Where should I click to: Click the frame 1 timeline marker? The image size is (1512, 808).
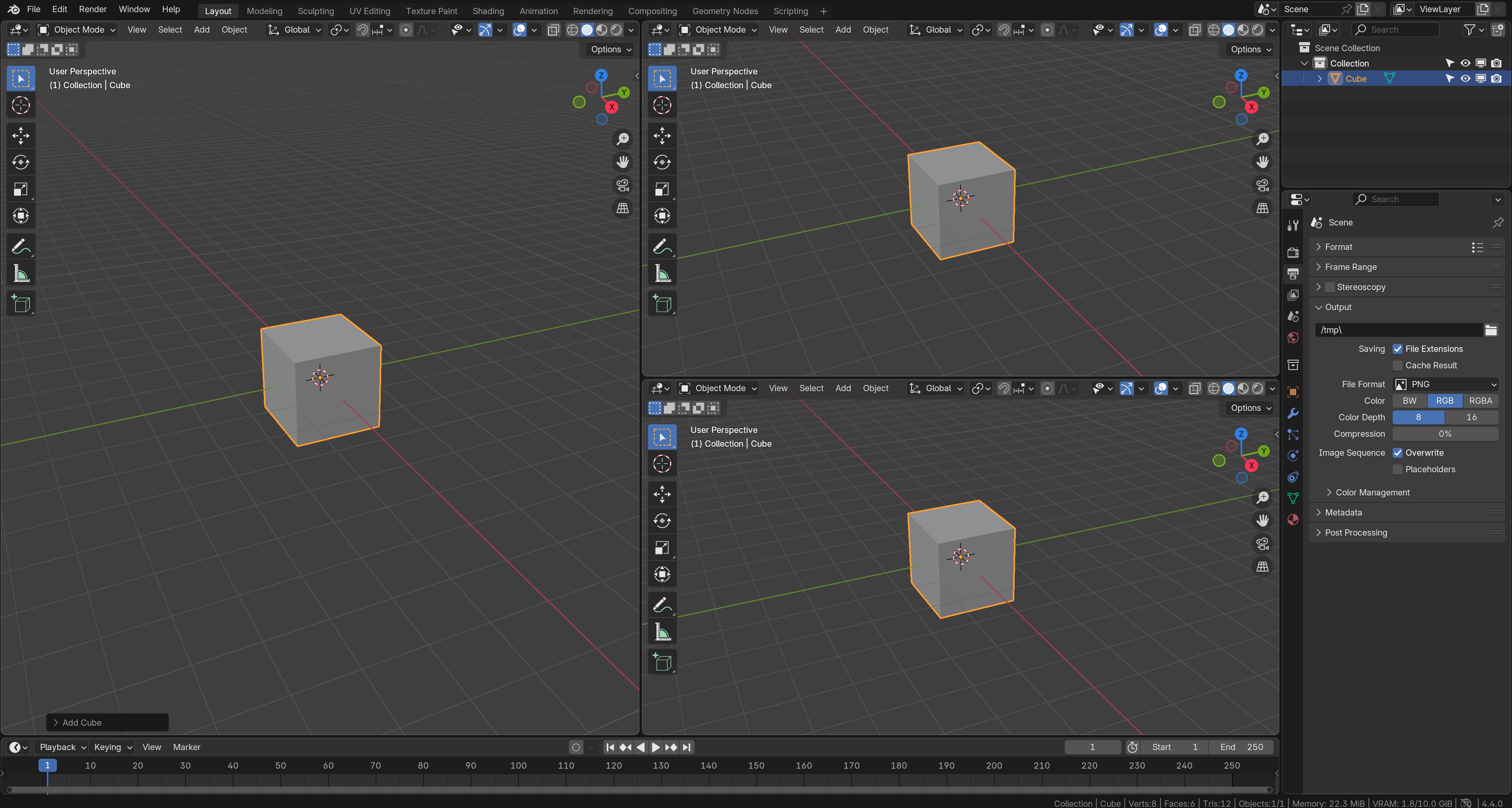pyautogui.click(x=48, y=765)
